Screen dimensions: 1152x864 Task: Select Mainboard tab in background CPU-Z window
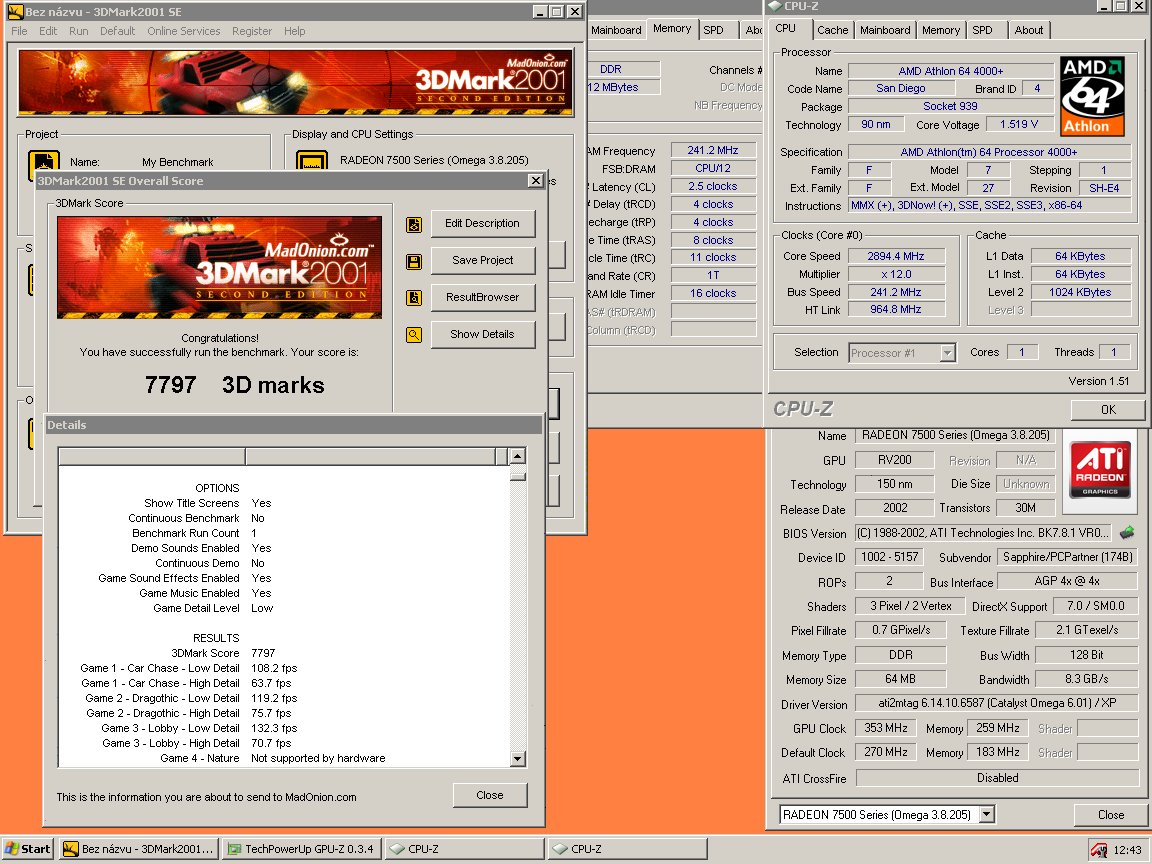click(616, 30)
